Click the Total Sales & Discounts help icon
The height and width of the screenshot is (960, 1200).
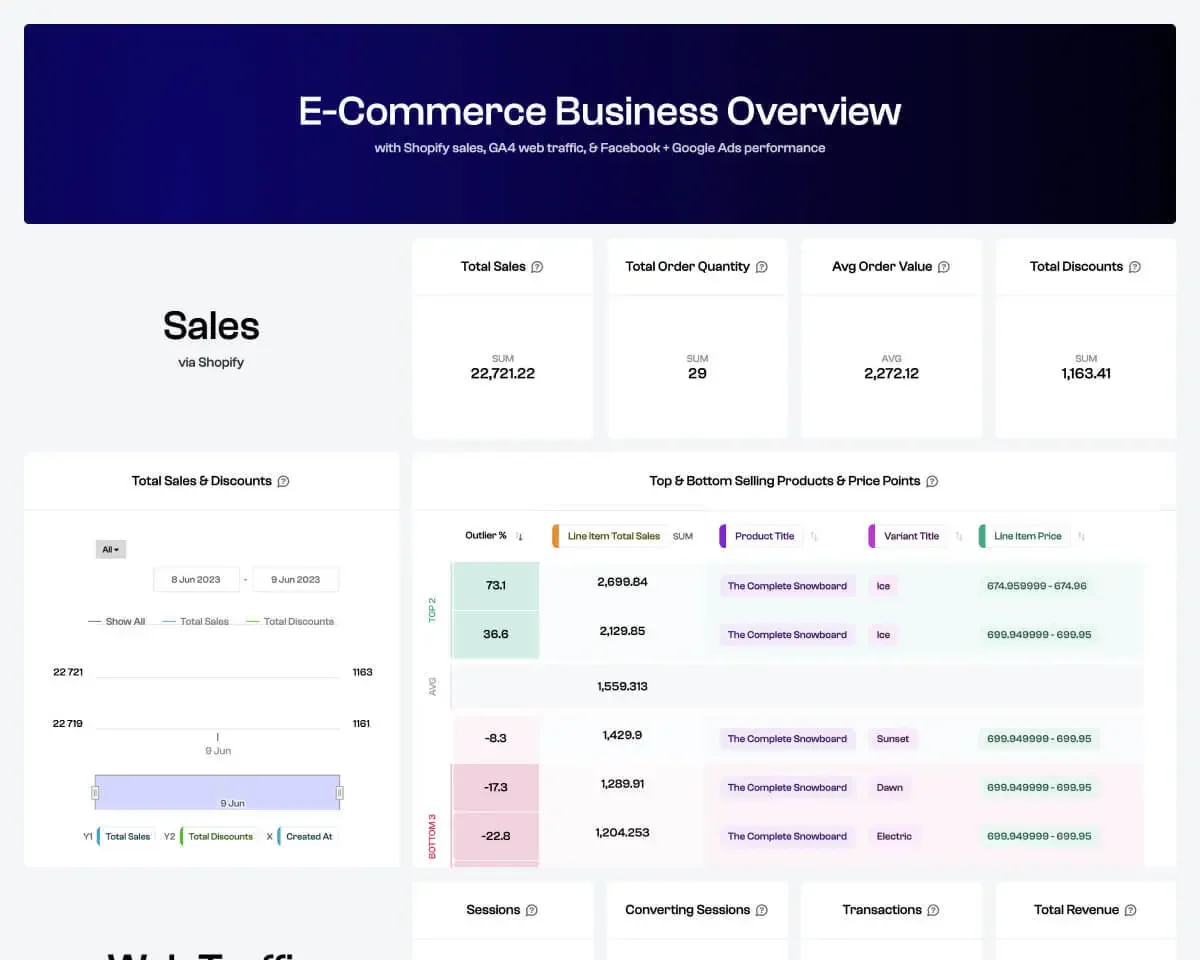click(x=283, y=481)
